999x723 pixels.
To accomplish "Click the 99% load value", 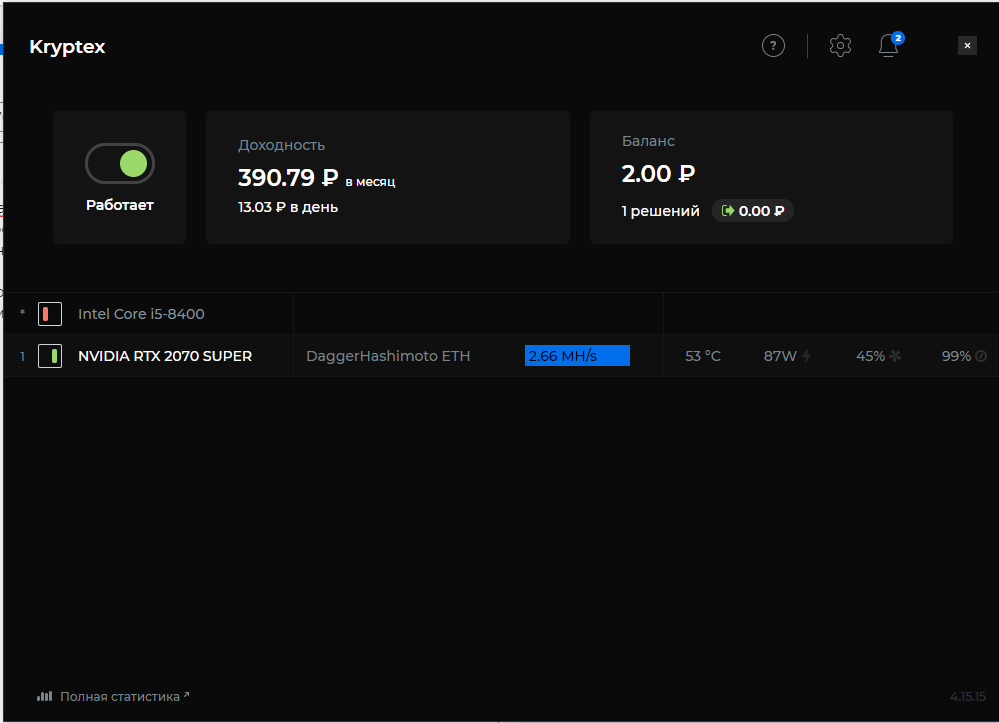I will [x=956, y=356].
